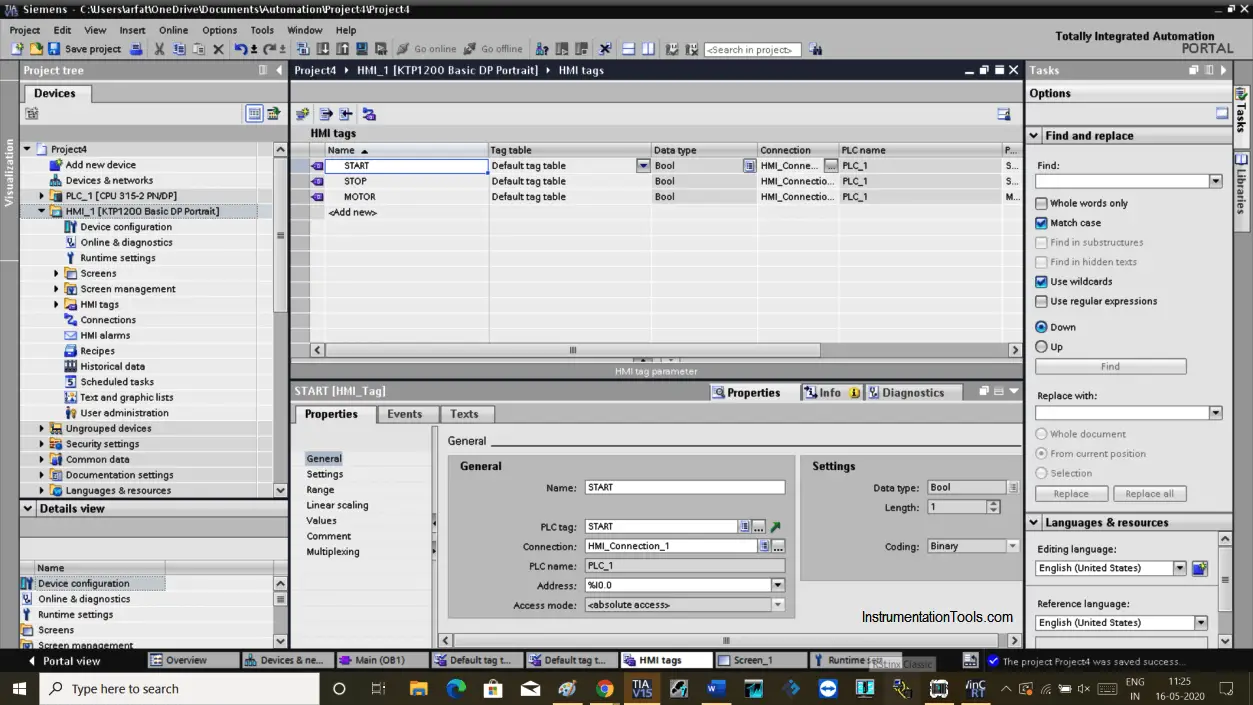The width and height of the screenshot is (1253, 705).
Task: Open the Reference language dropdown
Action: pyautogui.click(x=1201, y=623)
